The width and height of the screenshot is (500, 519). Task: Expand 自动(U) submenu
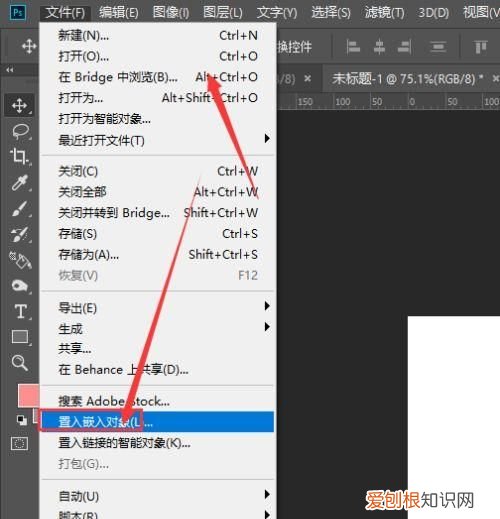point(158,496)
